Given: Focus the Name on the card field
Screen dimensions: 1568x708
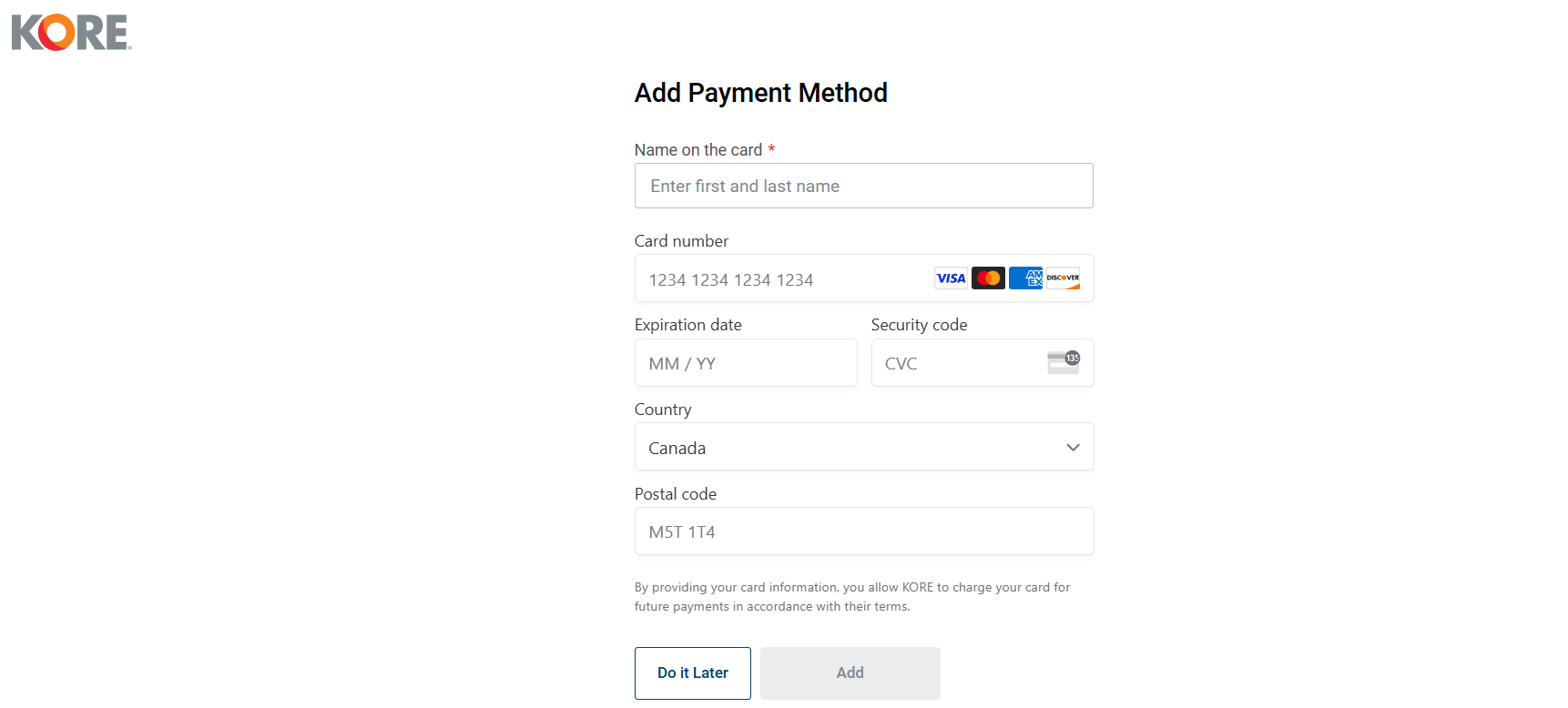Looking at the screenshot, I should tap(863, 187).
